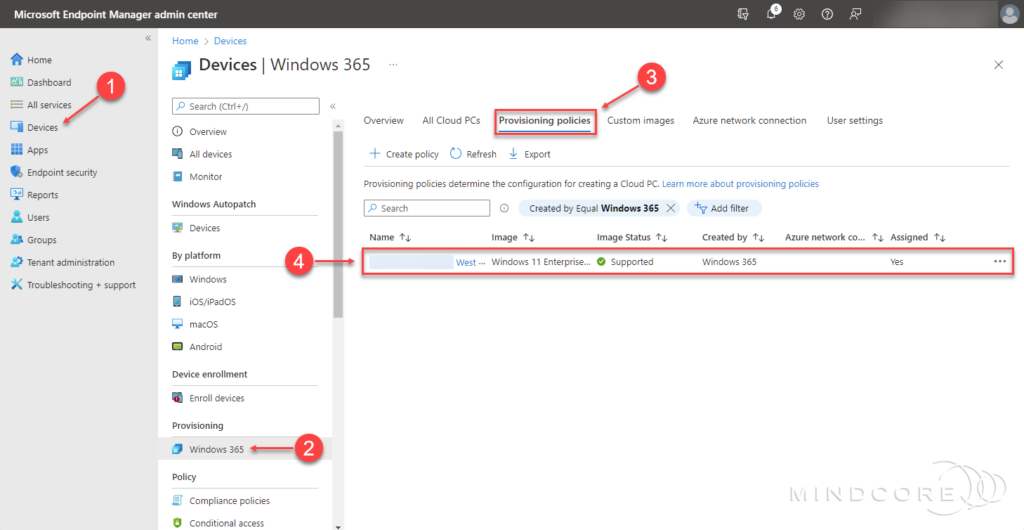The height and width of the screenshot is (530, 1024).
Task: Open All devices in the submenu
Action: click(210, 154)
